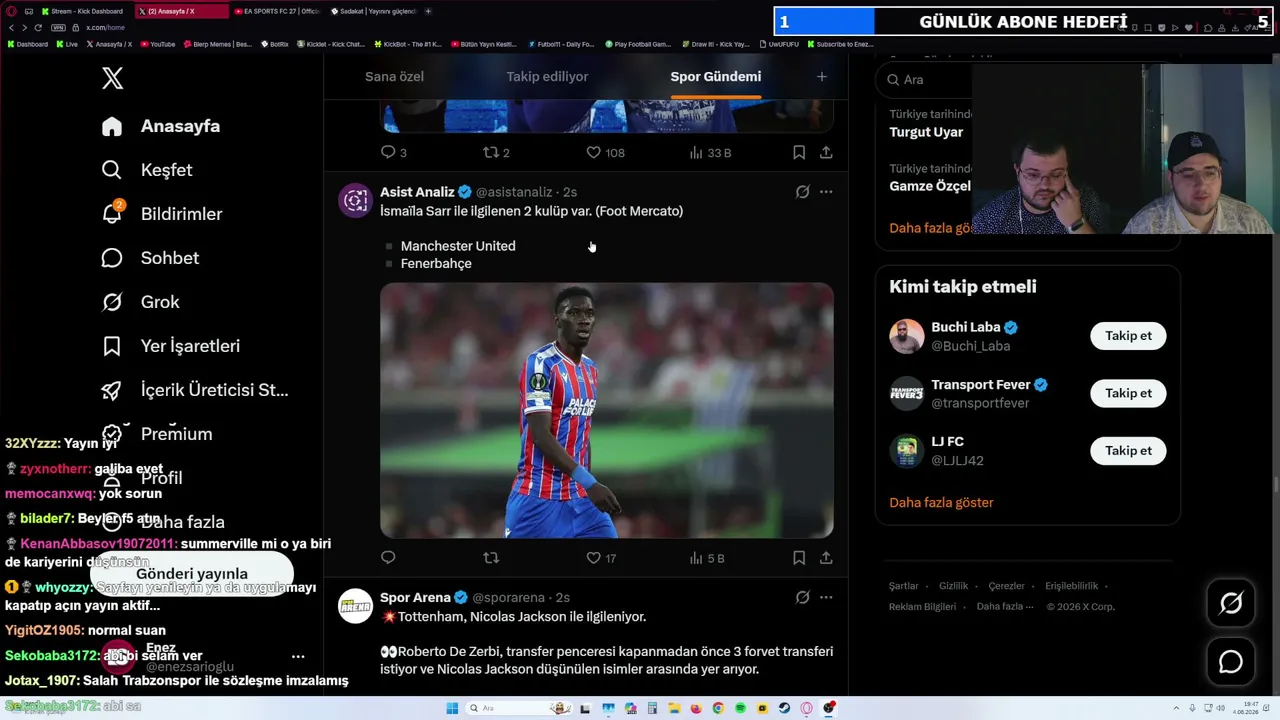This screenshot has height=720, width=1280.
Task: Open the Windows Start menu
Action: coord(452,708)
